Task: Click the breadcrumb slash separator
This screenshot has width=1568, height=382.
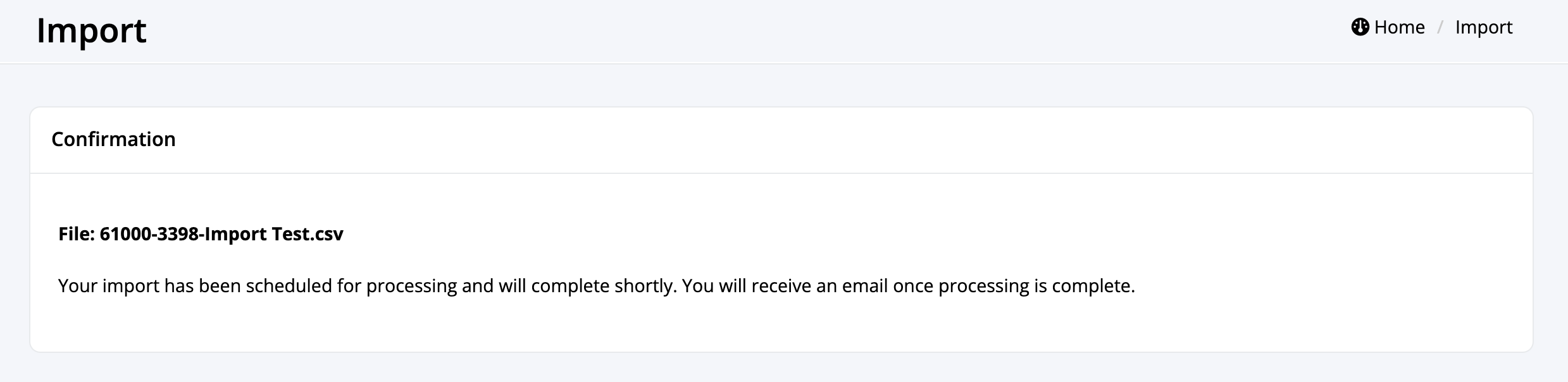Action: [x=1440, y=27]
